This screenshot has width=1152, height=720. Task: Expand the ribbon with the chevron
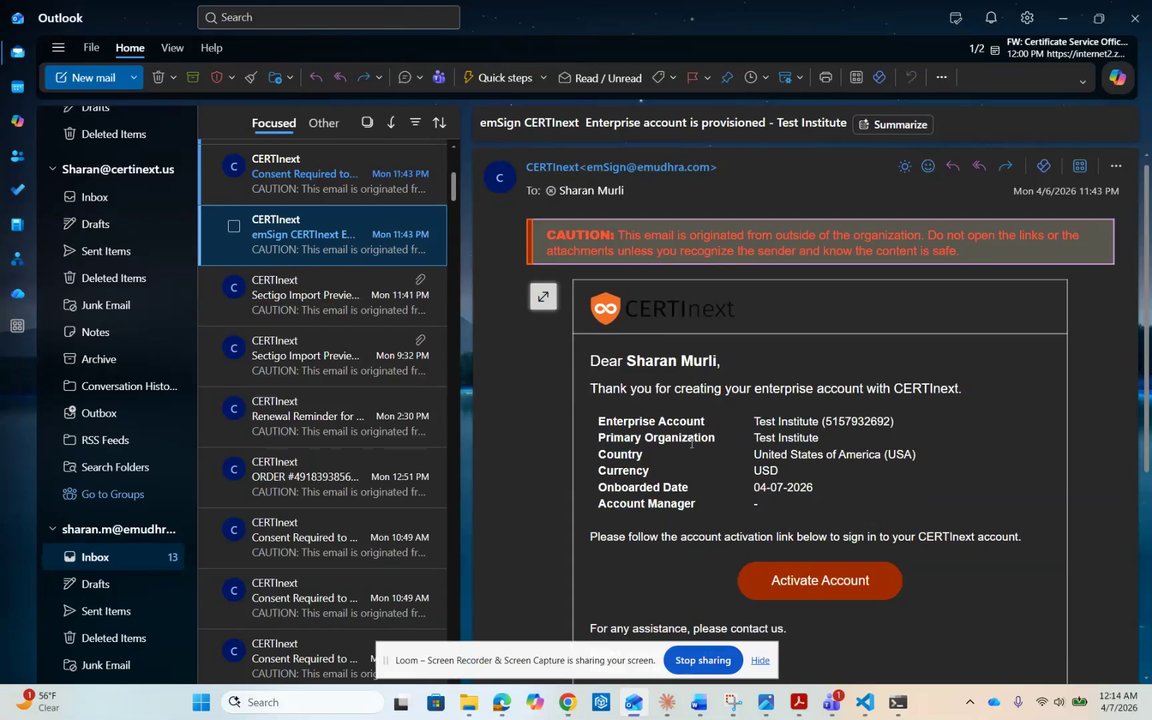1082,82
